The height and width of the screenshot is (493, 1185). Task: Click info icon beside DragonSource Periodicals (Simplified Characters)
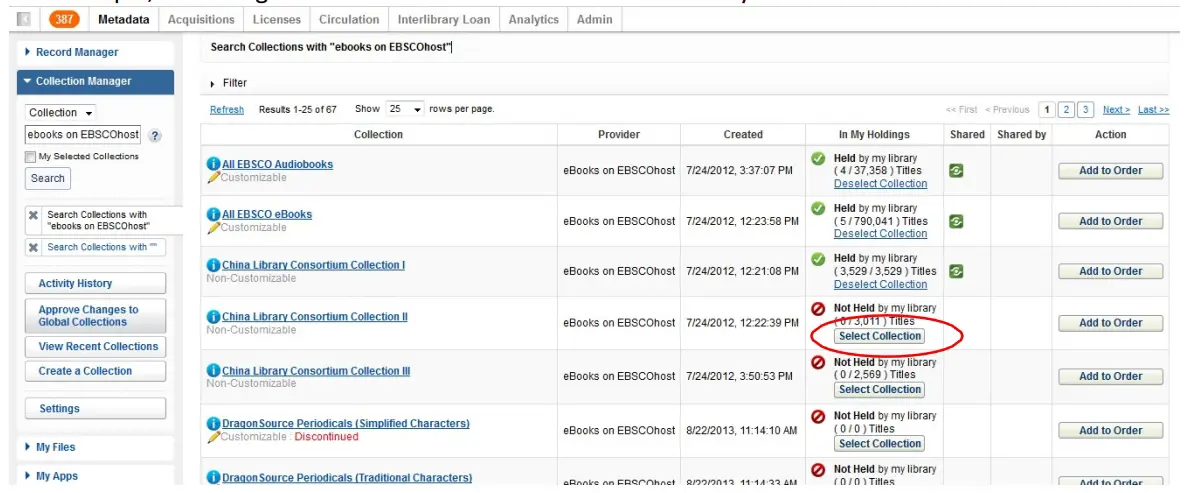pyautogui.click(x=213, y=423)
